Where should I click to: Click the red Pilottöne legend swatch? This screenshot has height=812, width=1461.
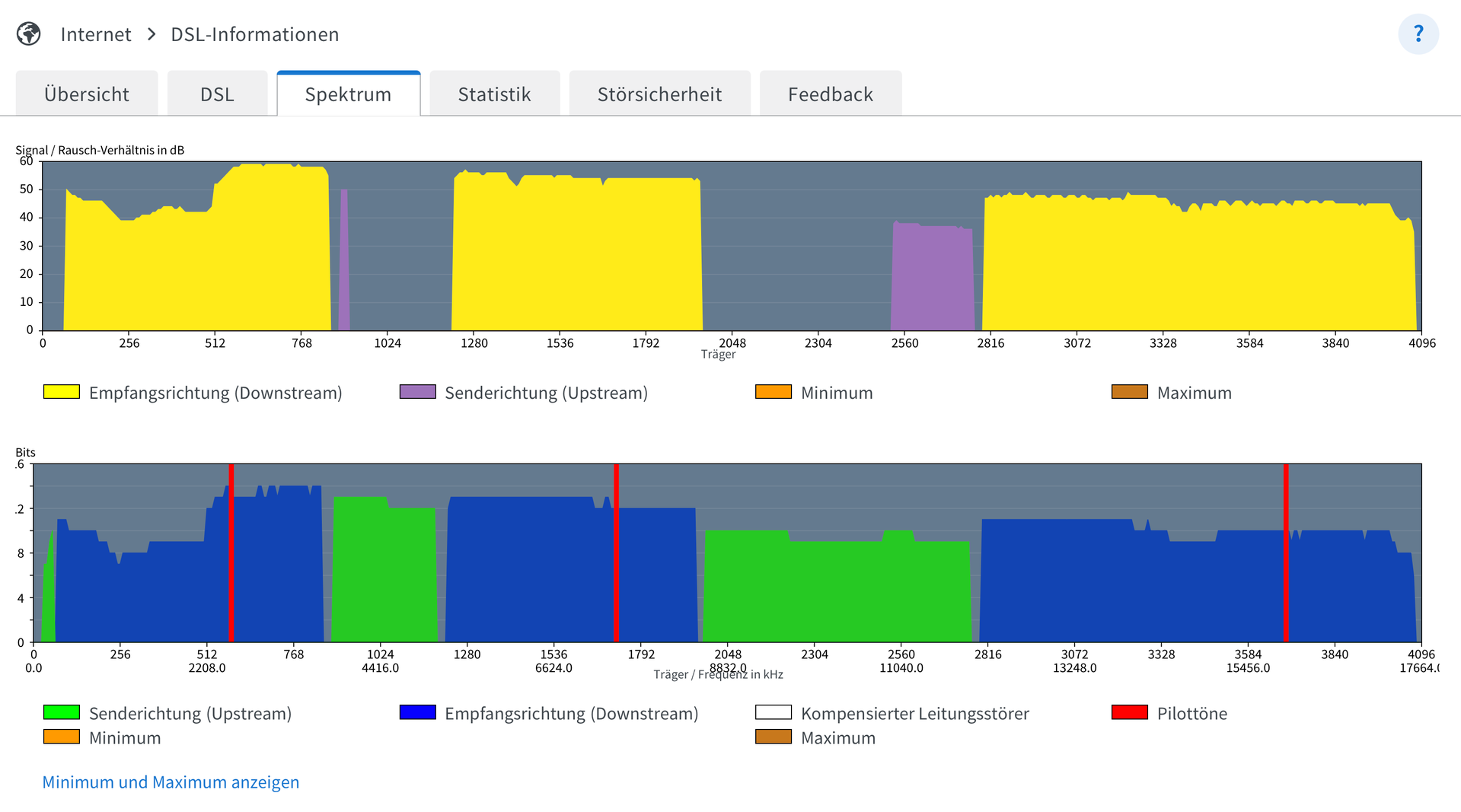point(1129,712)
